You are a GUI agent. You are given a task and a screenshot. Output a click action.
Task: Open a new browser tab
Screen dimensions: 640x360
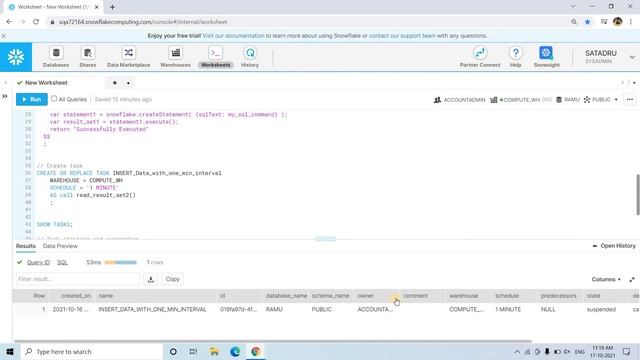pyautogui.click(x=112, y=7)
